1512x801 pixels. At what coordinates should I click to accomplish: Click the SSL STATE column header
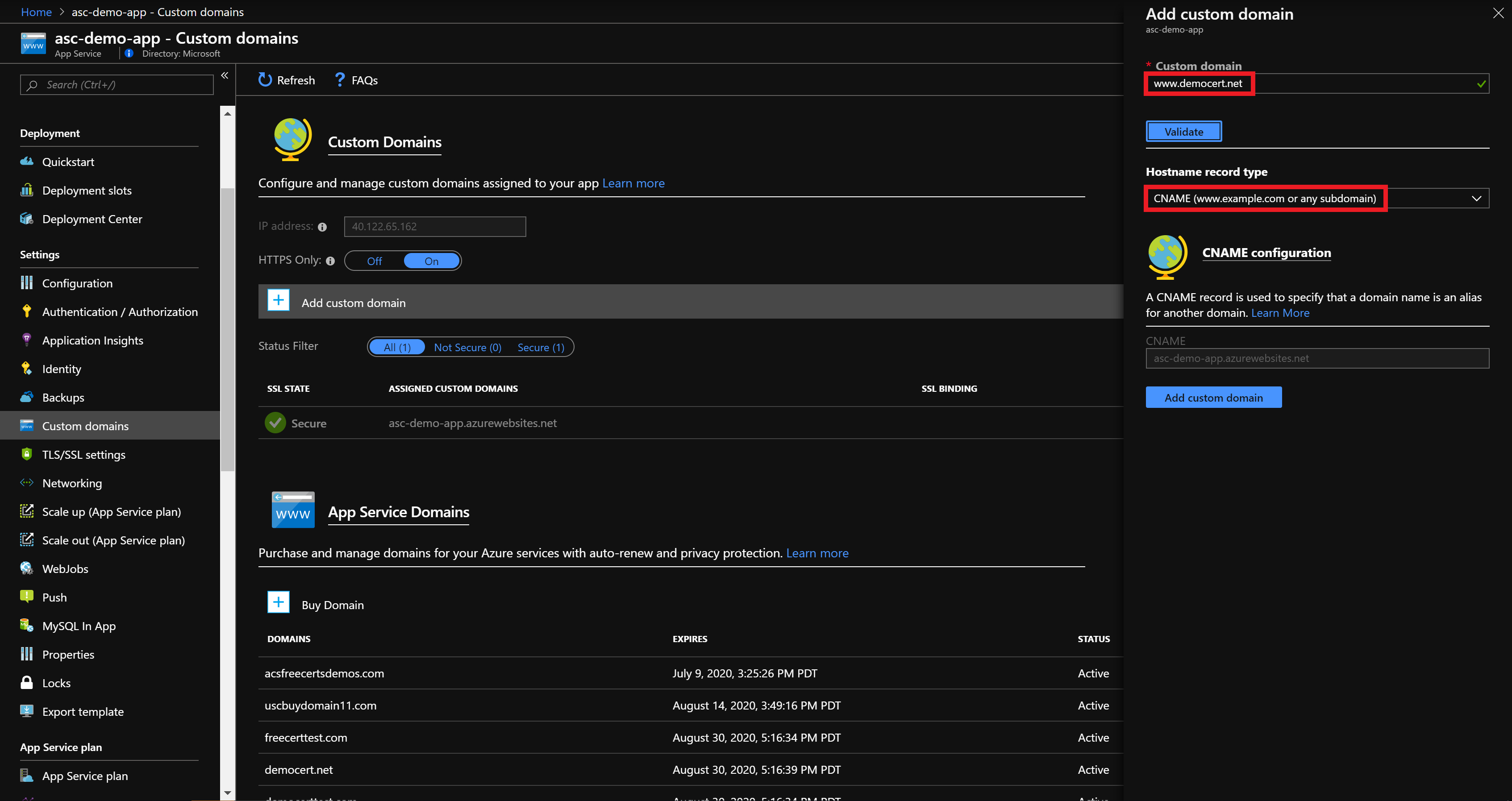click(288, 389)
